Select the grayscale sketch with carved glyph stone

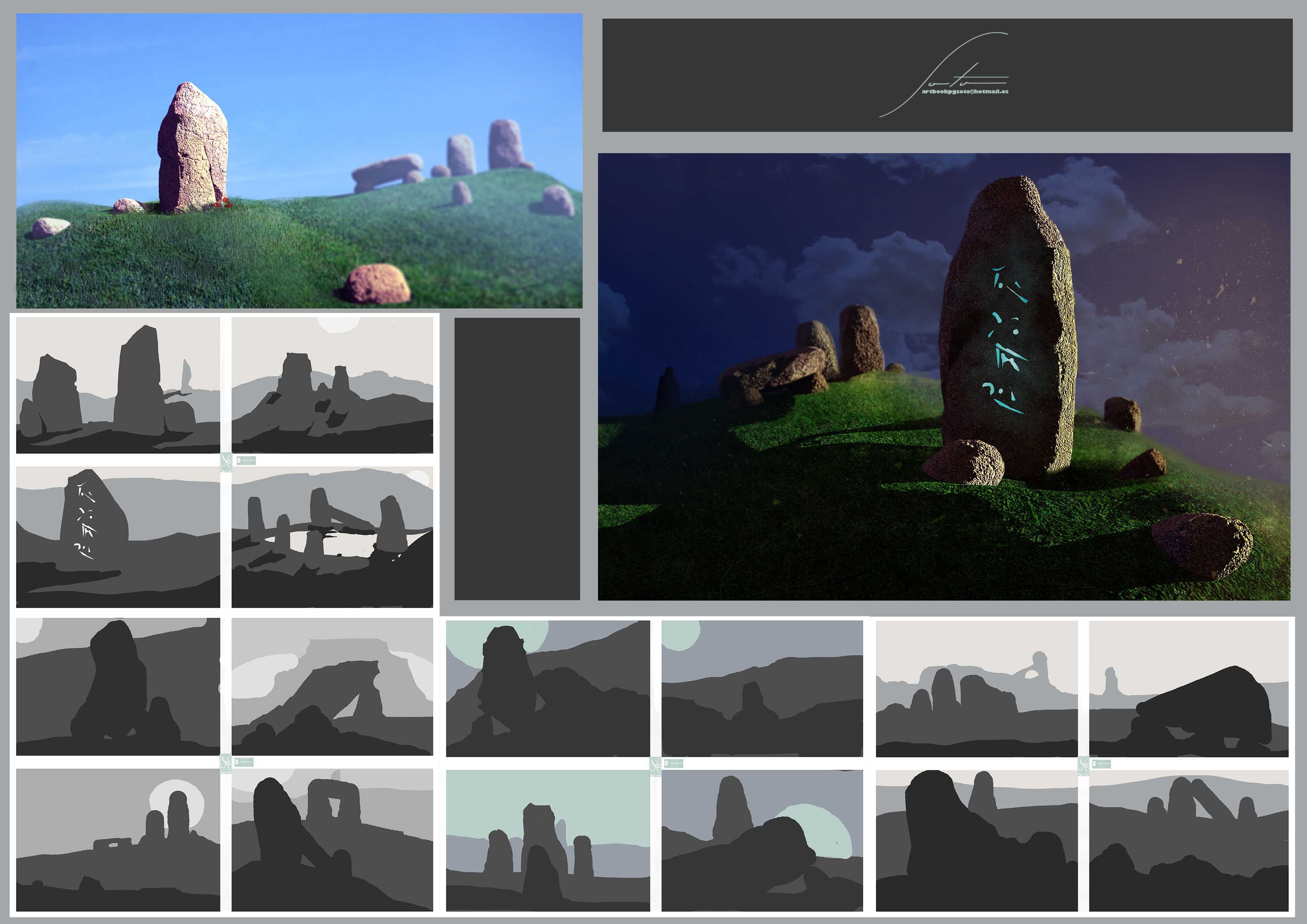pos(118,537)
